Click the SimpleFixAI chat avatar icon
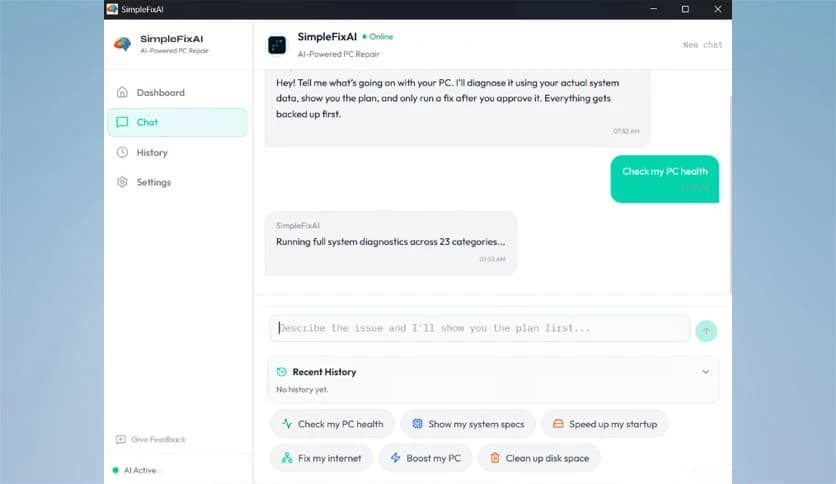 coord(277,45)
